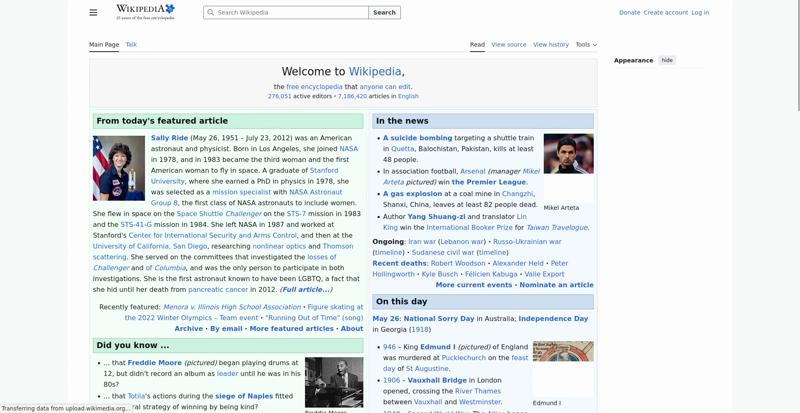Viewport: 800px width, 413px height.
Task: Open the Full article link for Sally Ride
Action: click(306, 289)
